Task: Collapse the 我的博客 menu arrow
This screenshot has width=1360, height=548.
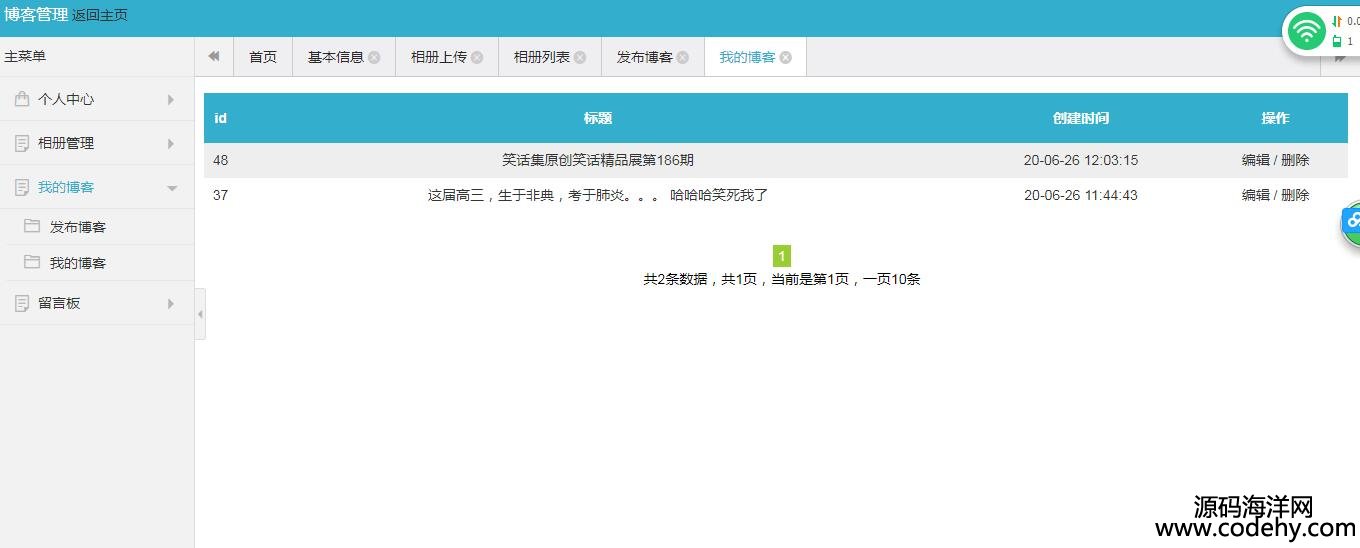Action: pos(171,188)
